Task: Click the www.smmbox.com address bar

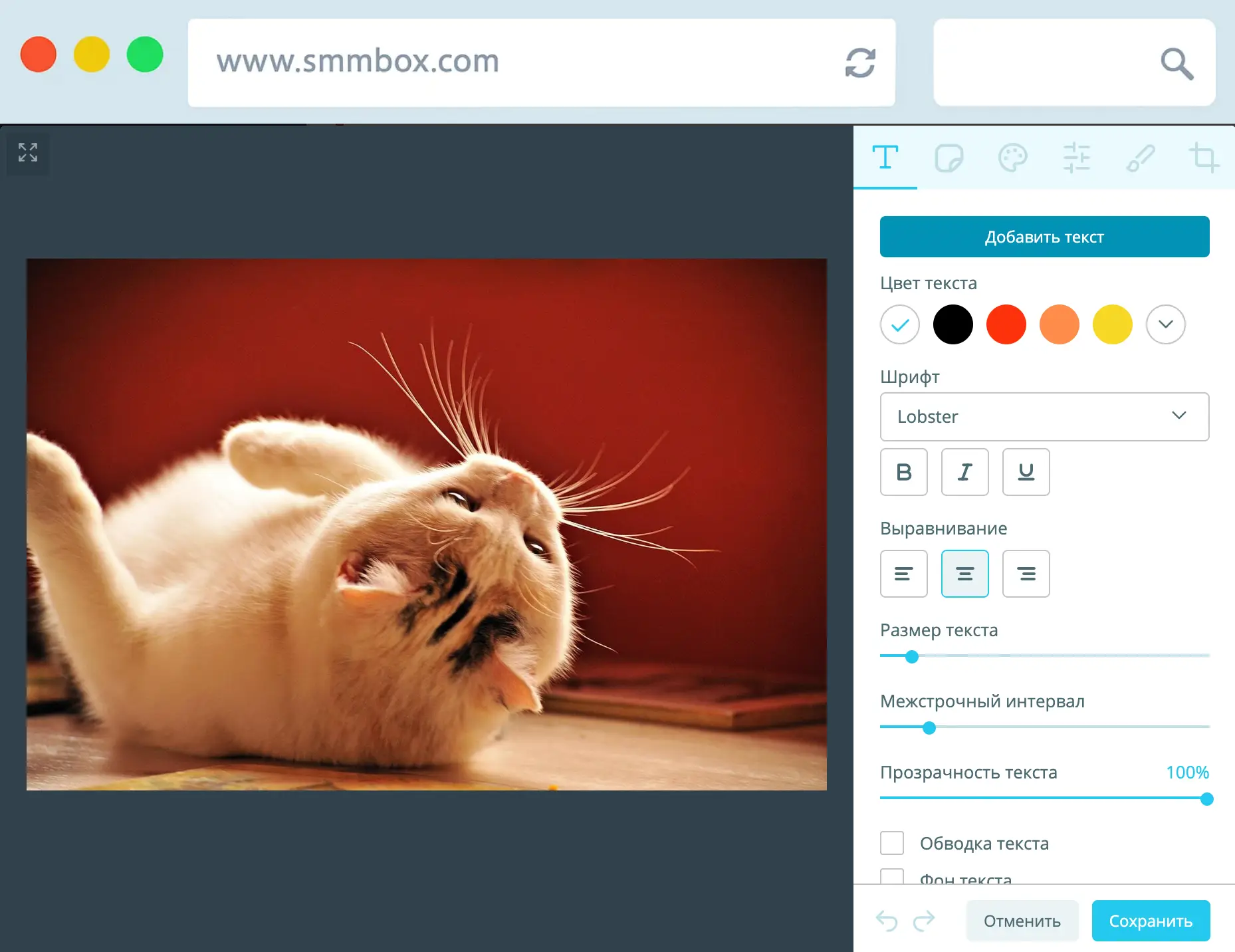Action: [x=542, y=62]
